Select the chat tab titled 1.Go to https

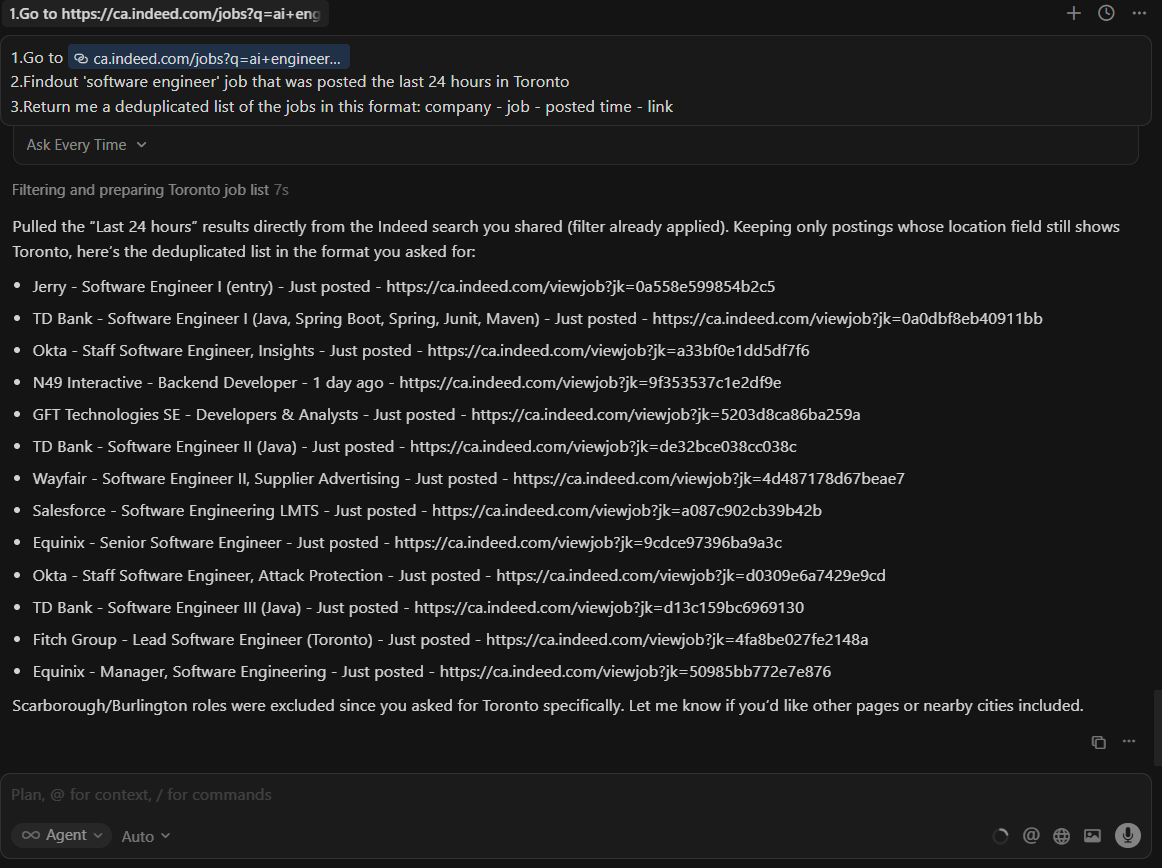pos(165,14)
